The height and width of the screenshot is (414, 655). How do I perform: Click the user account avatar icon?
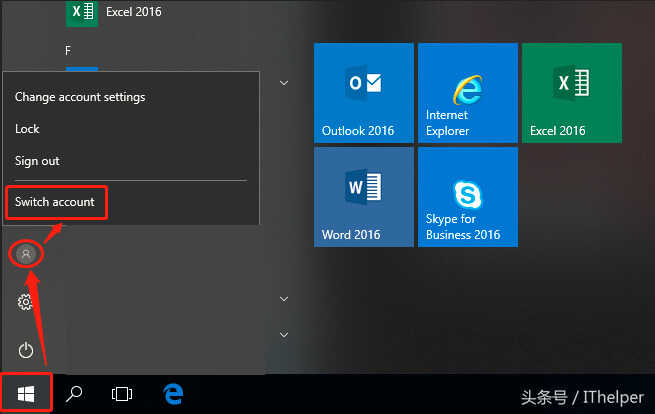[26, 254]
